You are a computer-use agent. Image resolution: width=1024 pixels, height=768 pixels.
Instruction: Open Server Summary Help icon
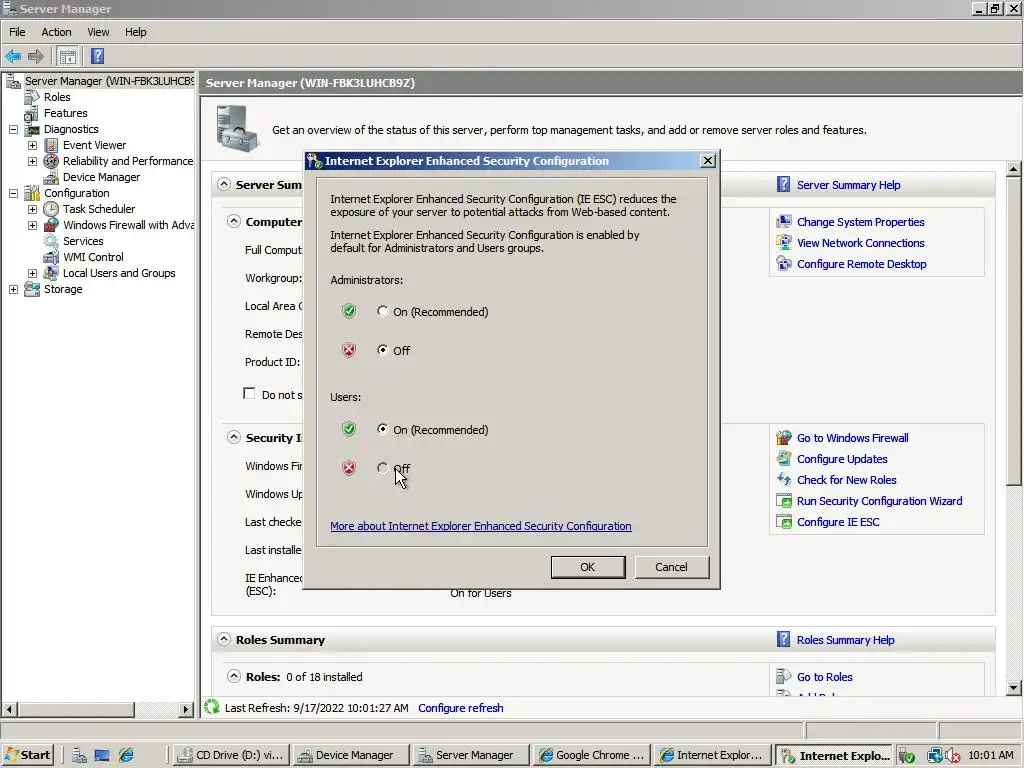pyautogui.click(x=783, y=184)
